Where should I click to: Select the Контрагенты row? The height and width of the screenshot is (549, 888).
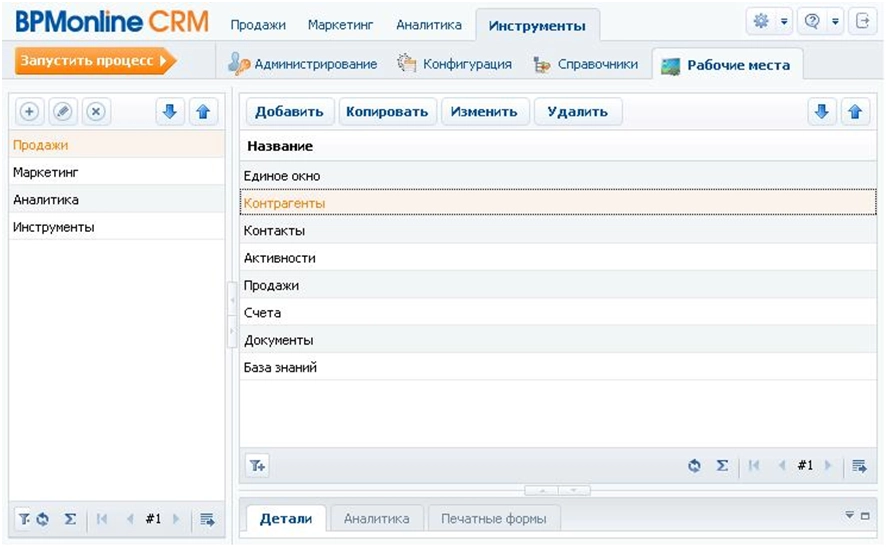[x=558, y=203]
